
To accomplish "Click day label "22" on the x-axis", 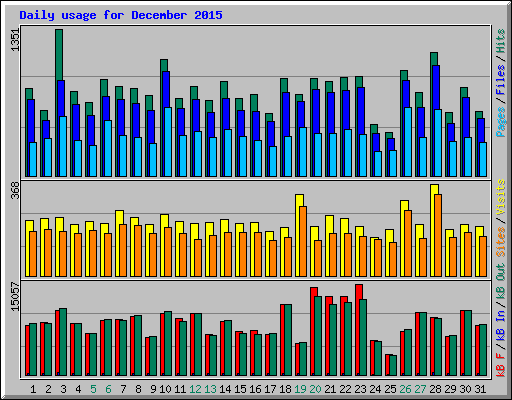I will pos(345,389).
